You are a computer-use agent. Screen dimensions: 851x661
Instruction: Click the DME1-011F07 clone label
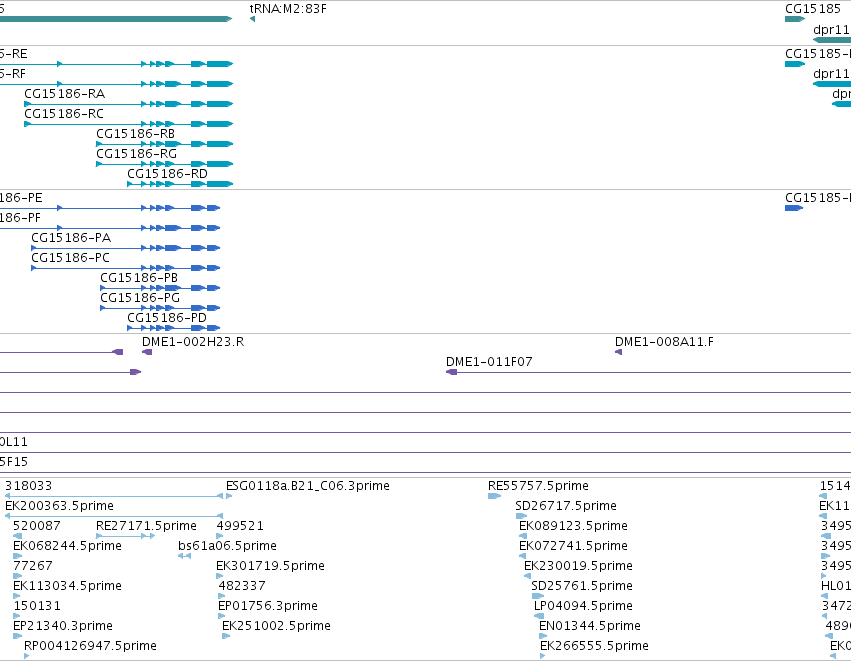click(489, 362)
